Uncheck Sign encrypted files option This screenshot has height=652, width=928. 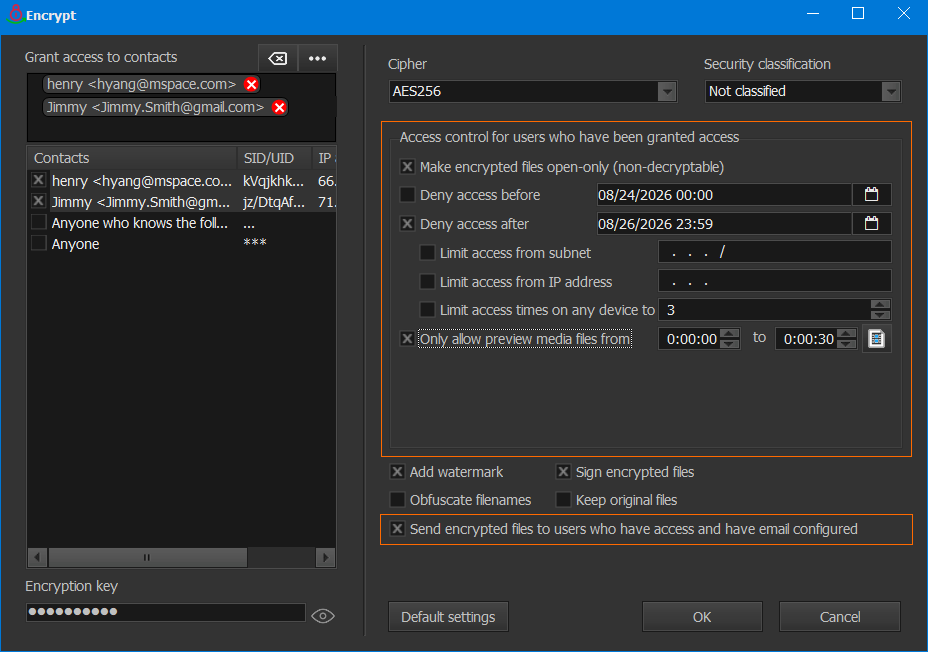[x=563, y=472]
